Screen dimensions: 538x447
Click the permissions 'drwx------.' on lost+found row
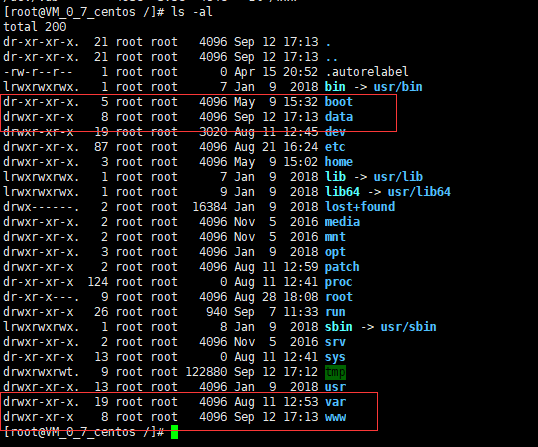tap(41, 207)
